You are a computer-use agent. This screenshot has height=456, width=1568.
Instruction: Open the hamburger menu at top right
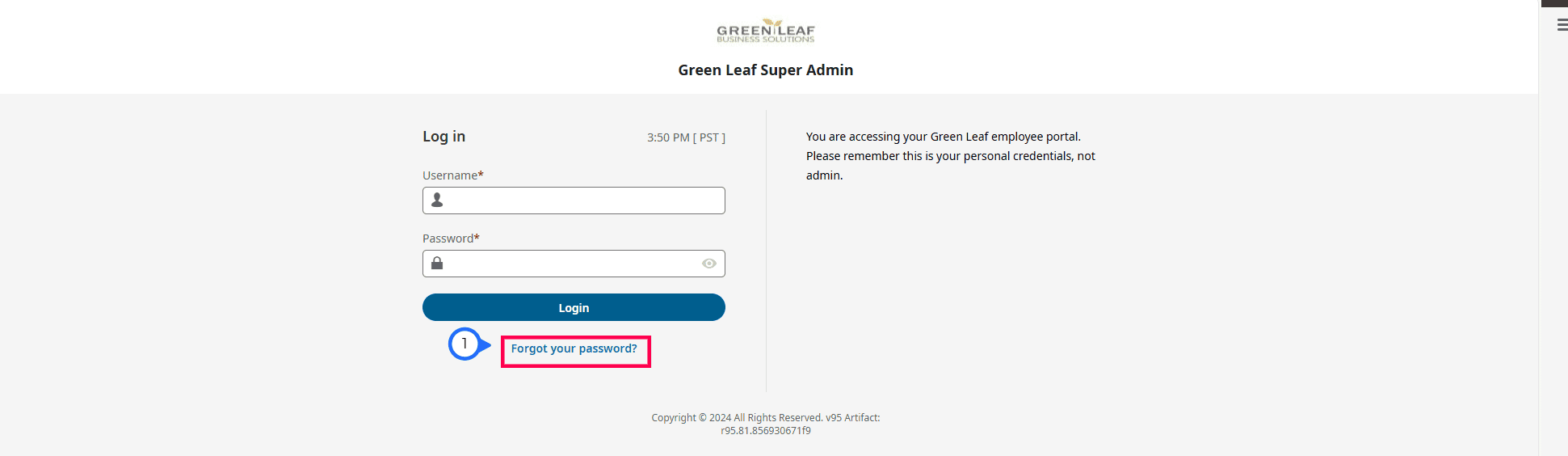coord(1562,25)
